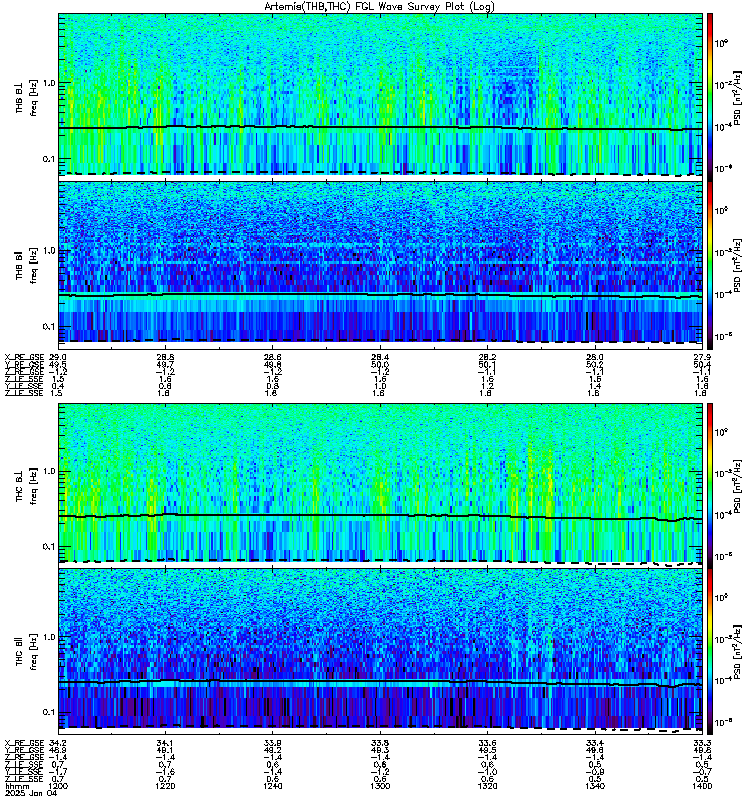Click the THB X_RE_GSE value '29.0'
This screenshot has width=750, height=800.
tap(58, 357)
